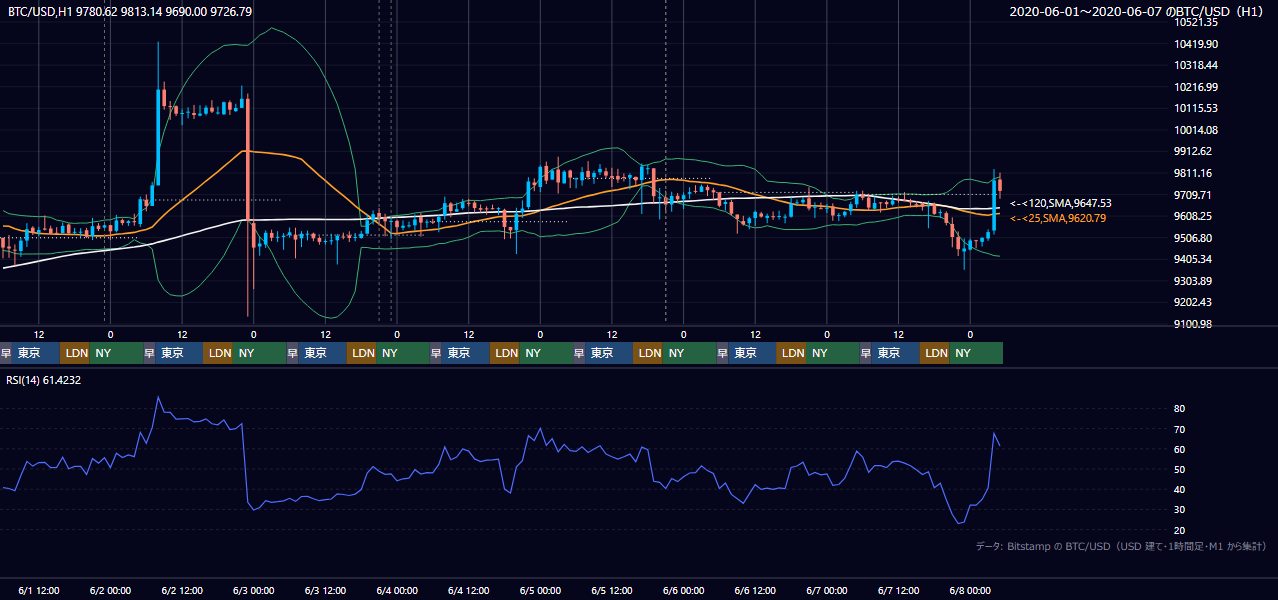
Task: Select RSI scale value 20
Action: (x=1179, y=530)
